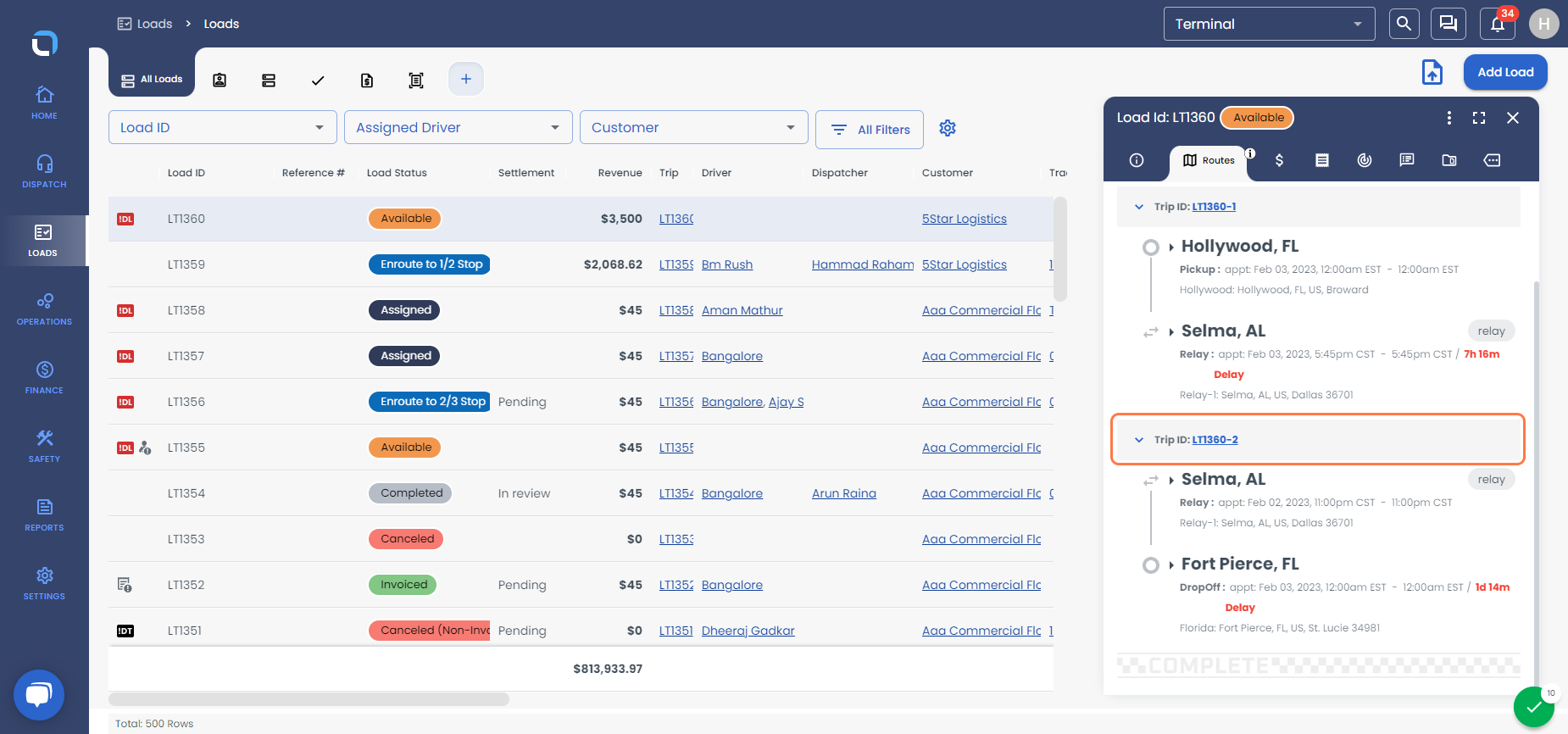Open Safety section in sidebar

44,446
